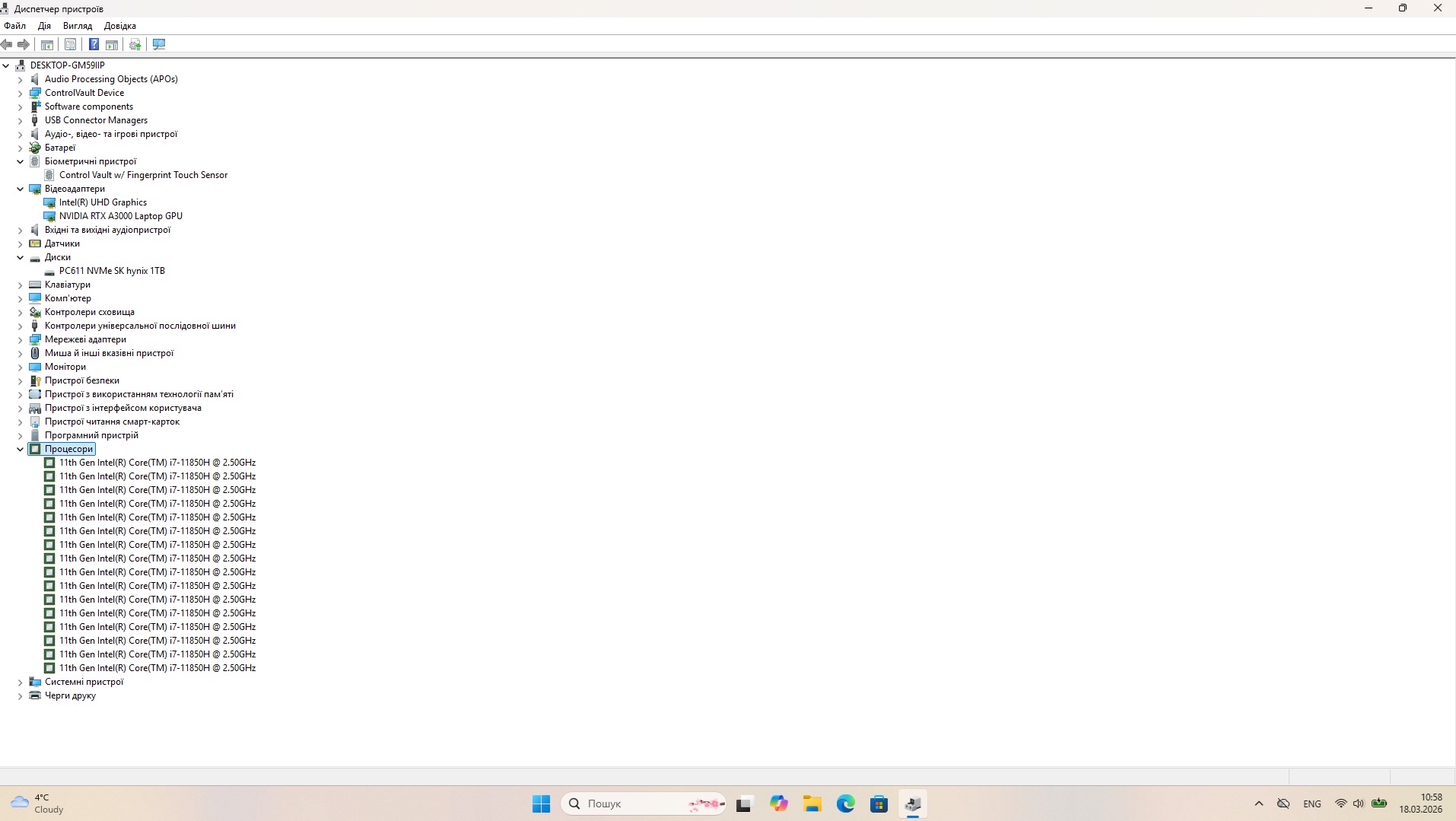This screenshot has height=821, width=1456.
Task: Expand the Мережеві адаптери category
Action: (x=21, y=339)
